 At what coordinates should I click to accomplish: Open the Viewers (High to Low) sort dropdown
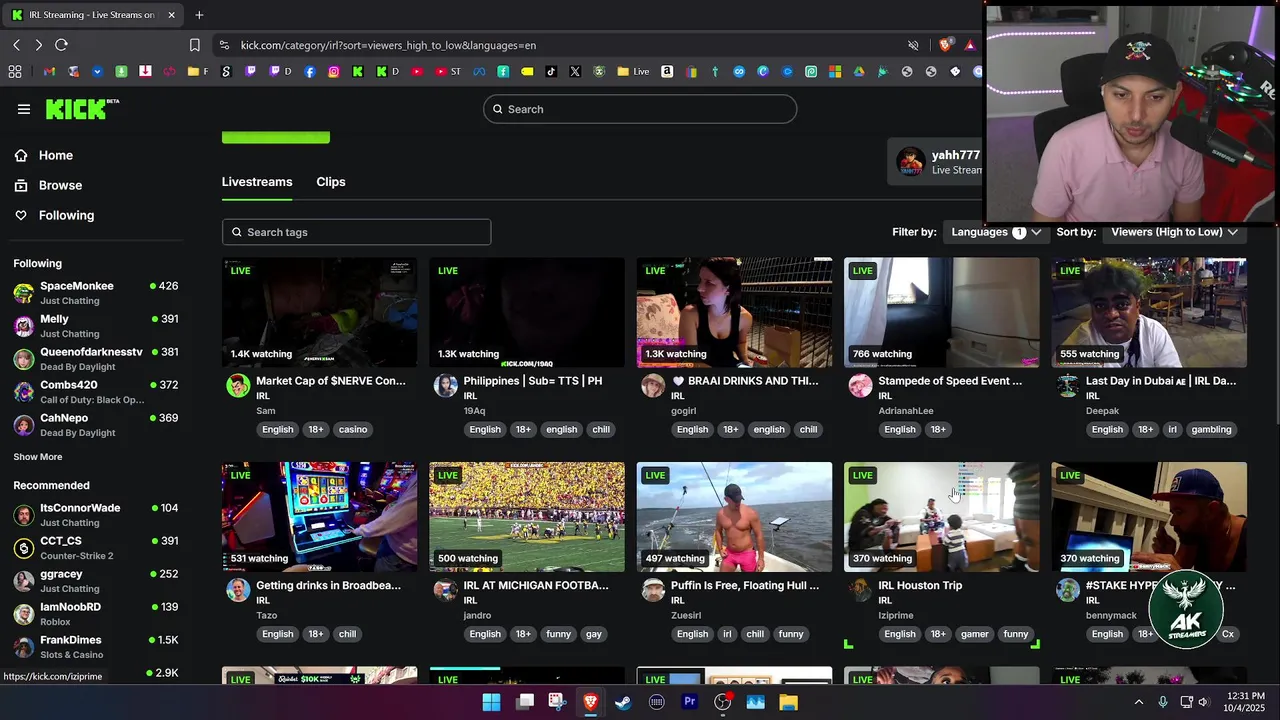(x=1174, y=232)
